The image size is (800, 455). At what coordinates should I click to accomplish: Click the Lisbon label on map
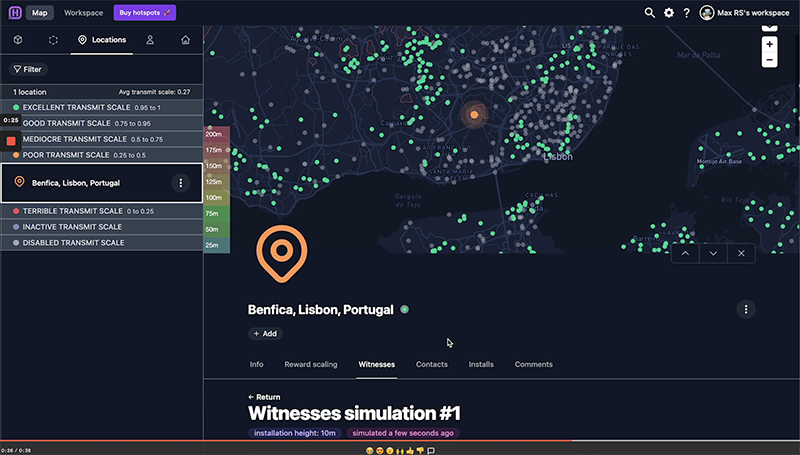pos(558,157)
